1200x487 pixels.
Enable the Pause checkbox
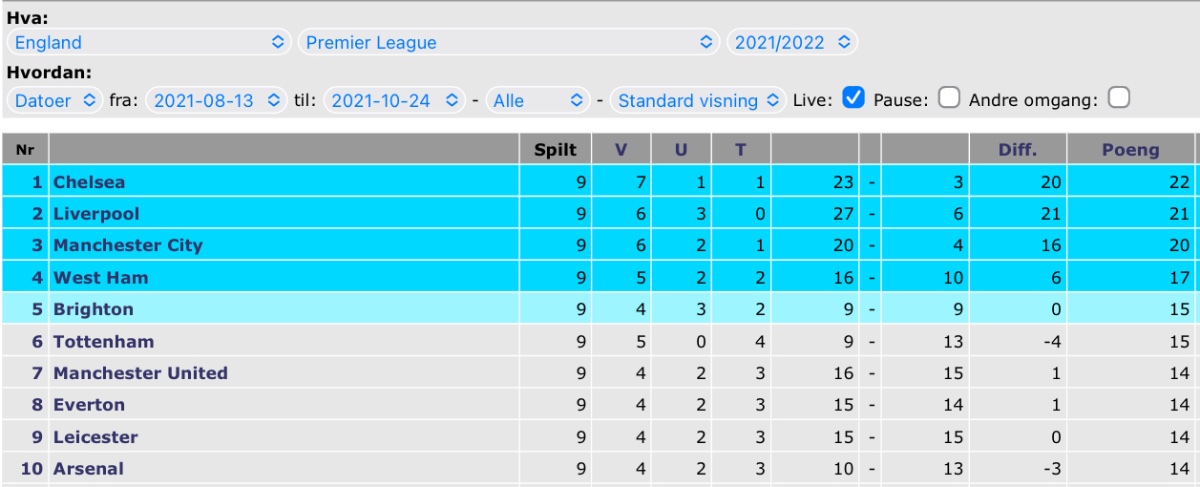[x=949, y=98]
